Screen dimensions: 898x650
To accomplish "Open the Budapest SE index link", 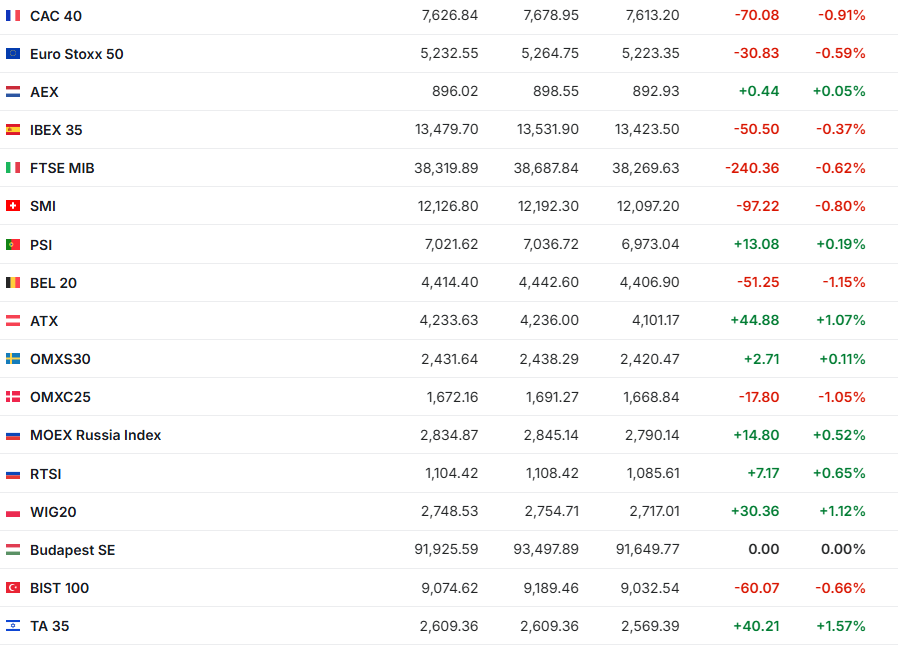I will pyautogui.click(x=72, y=550).
